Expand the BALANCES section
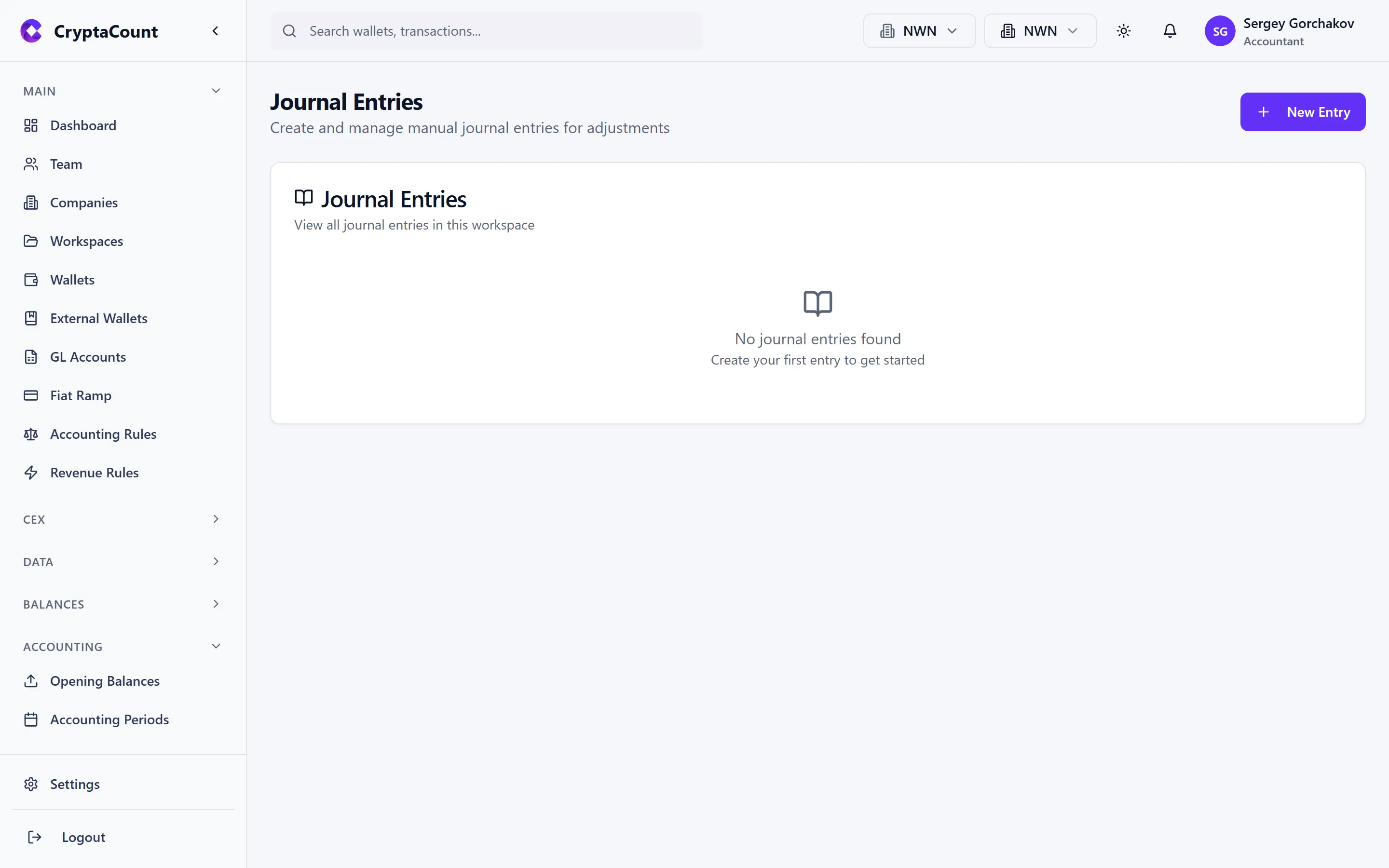Screen dimensions: 1389x868 215,603
